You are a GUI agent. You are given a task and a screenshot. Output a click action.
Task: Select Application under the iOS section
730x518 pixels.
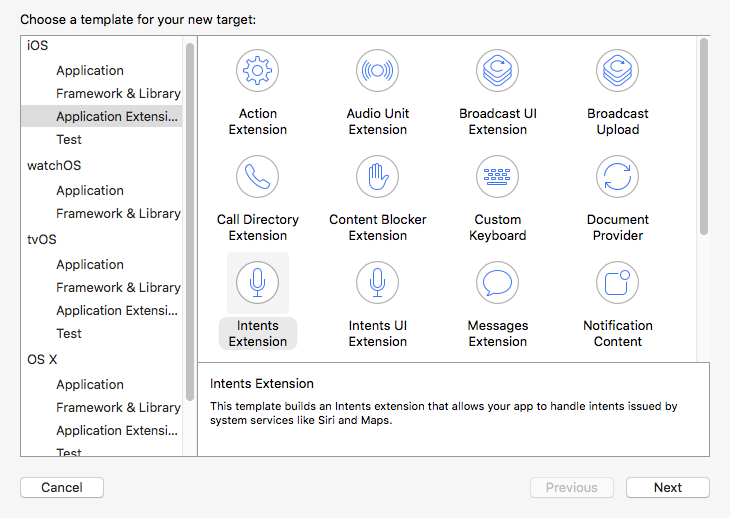90,71
